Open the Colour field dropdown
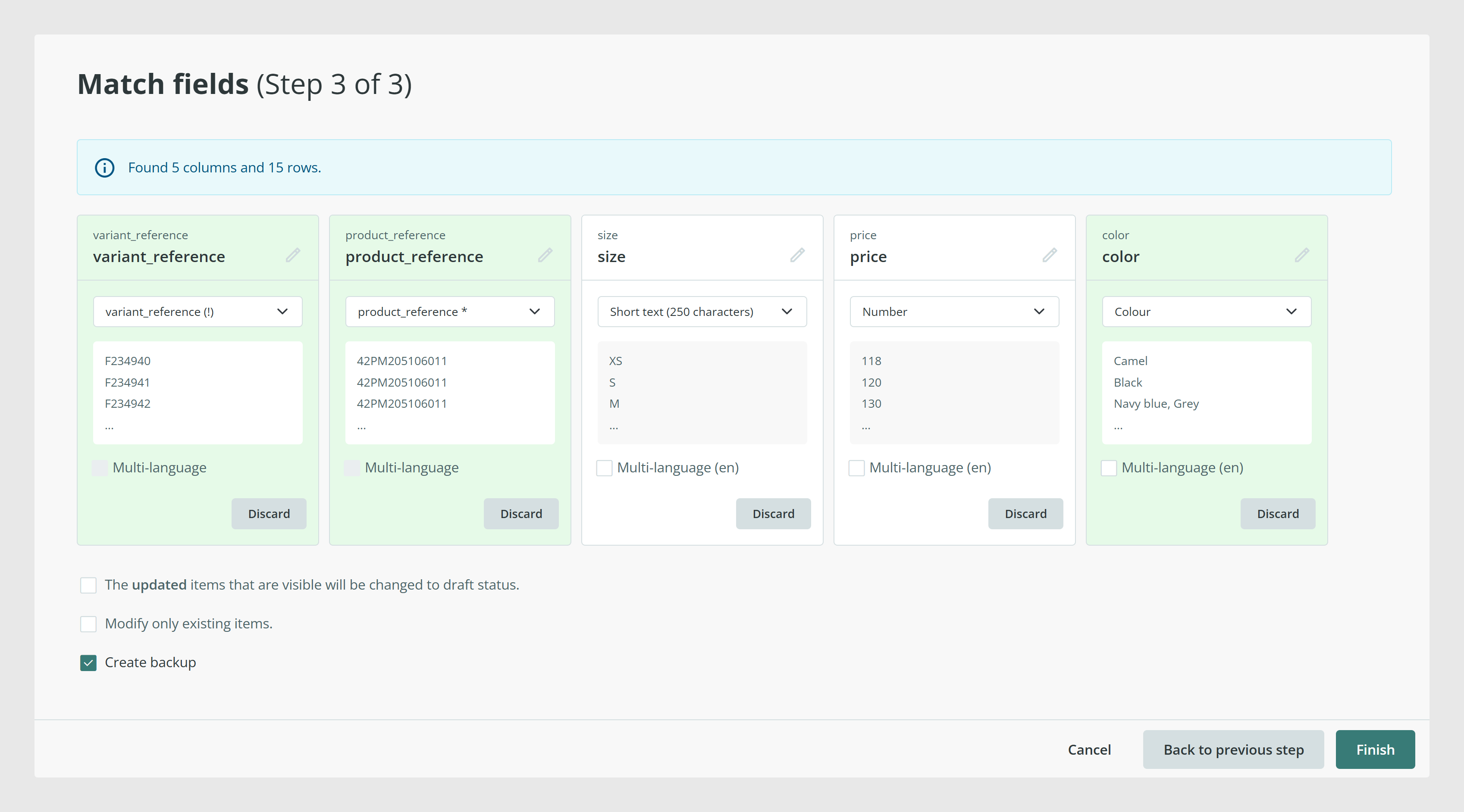The image size is (1464, 812). [x=1207, y=312]
